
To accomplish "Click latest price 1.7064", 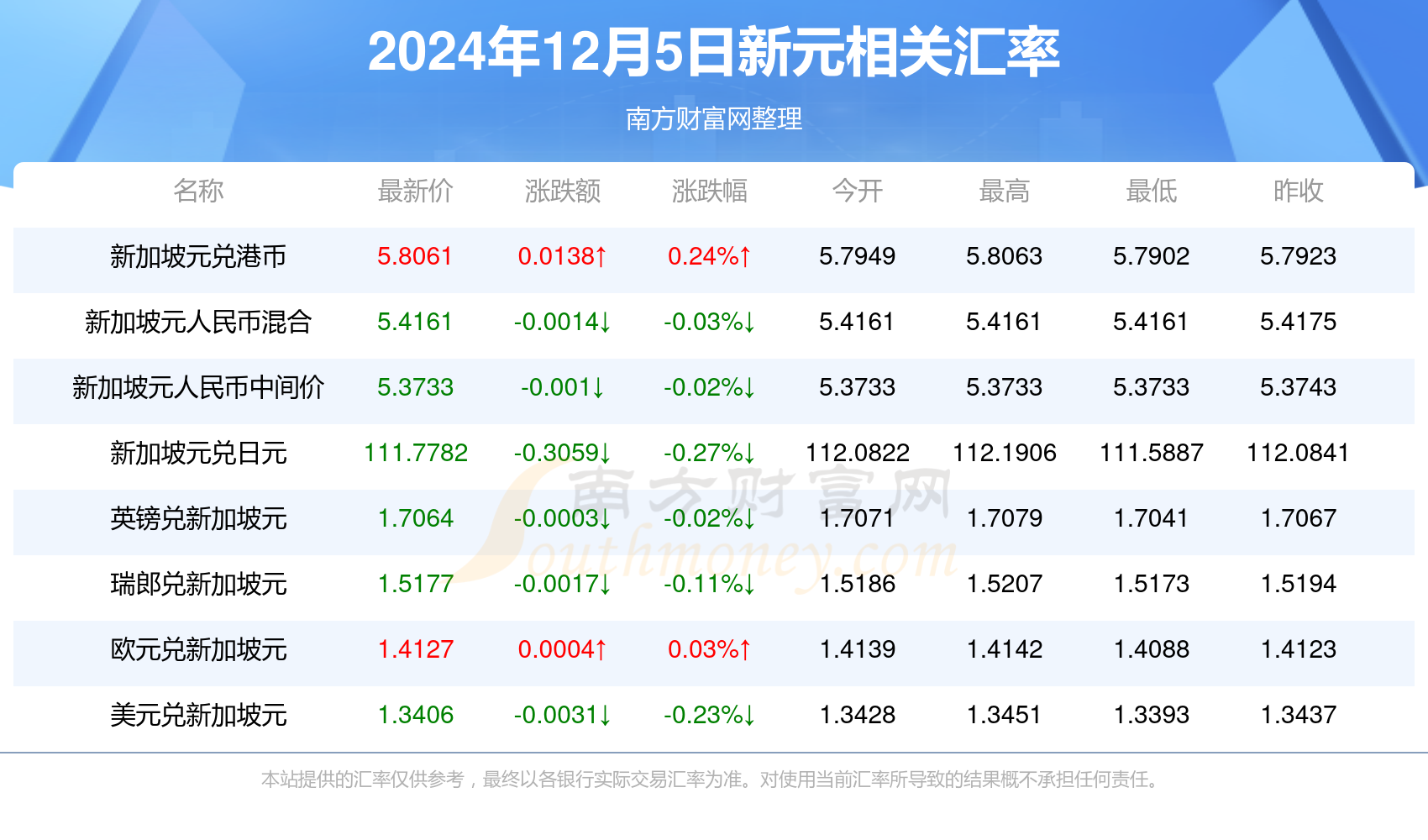I will [415, 518].
